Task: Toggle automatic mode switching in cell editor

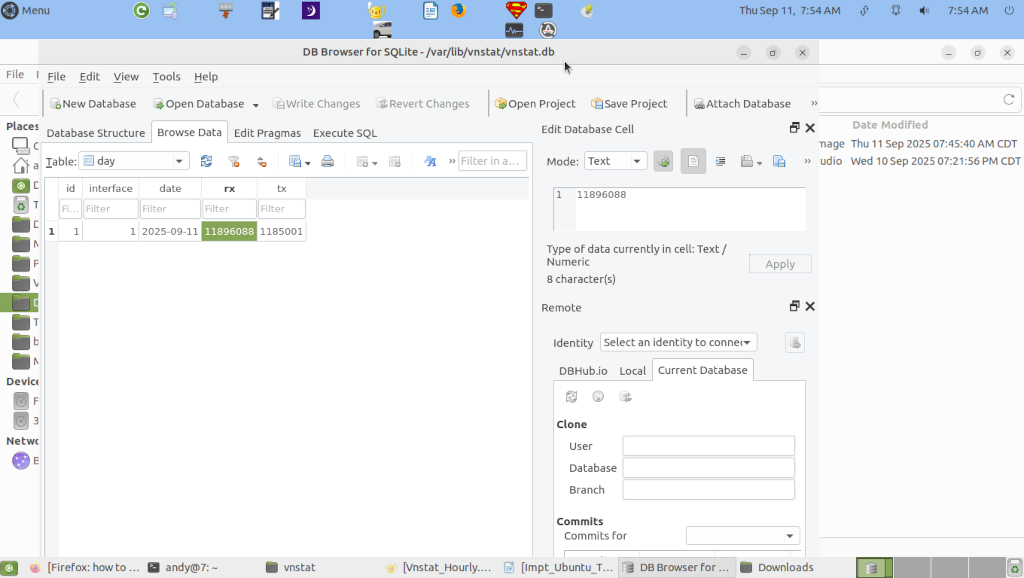Action: (x=663, y=161)
